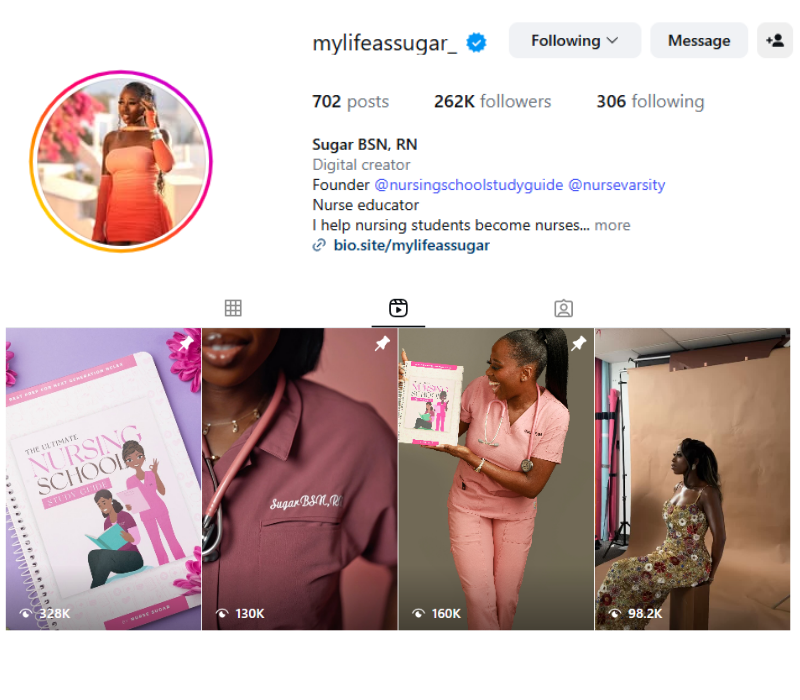Click the eye views icon showing 130K
Image resolution: width=800 pixels, height=700 pixels.
click(x=222, y=613)
